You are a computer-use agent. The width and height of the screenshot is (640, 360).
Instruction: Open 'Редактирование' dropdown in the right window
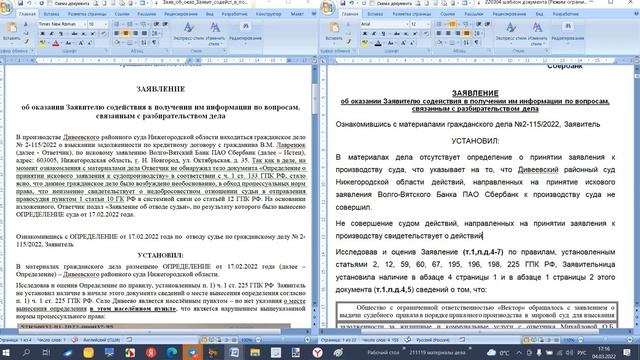(567, 32)
